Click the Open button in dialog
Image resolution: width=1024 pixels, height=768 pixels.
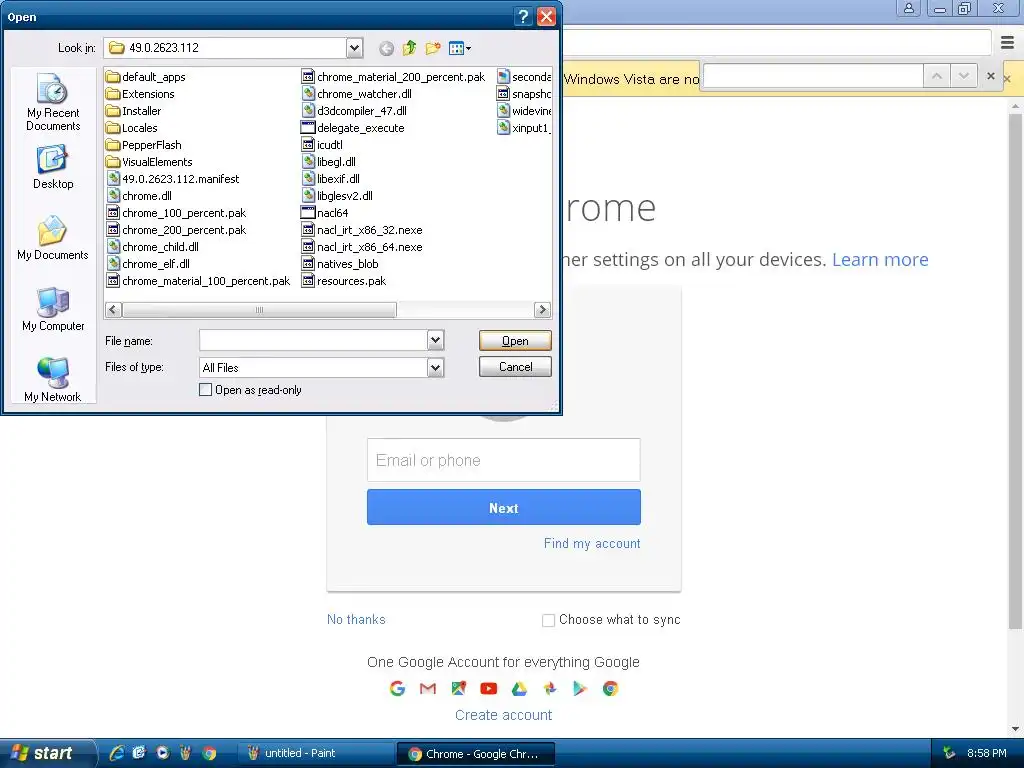point(515,341)
